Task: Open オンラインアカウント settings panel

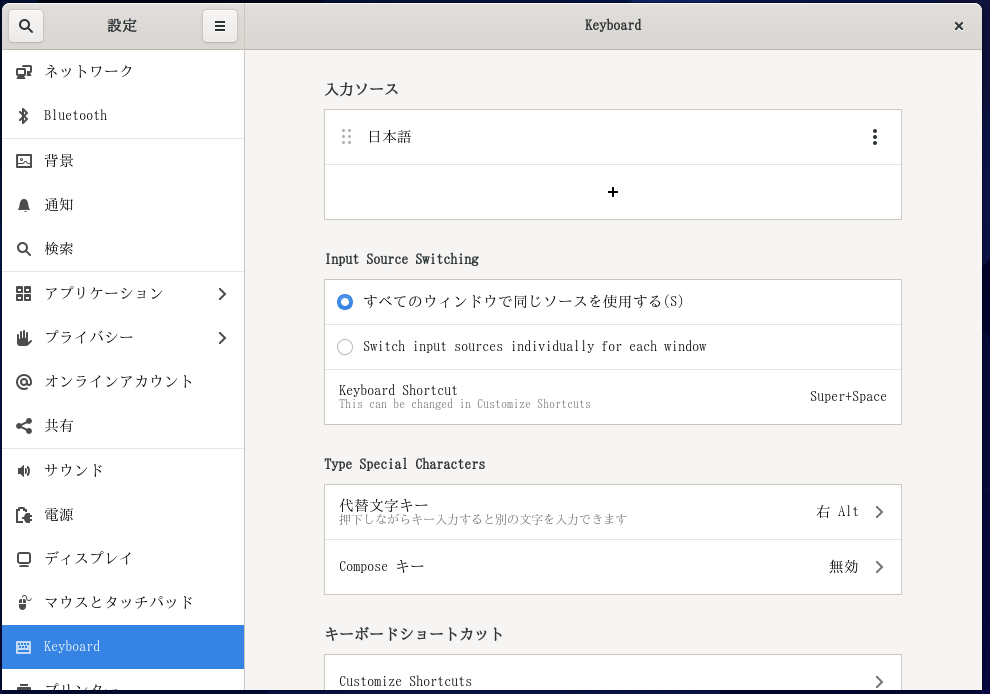Action: [x=123, y=381]
